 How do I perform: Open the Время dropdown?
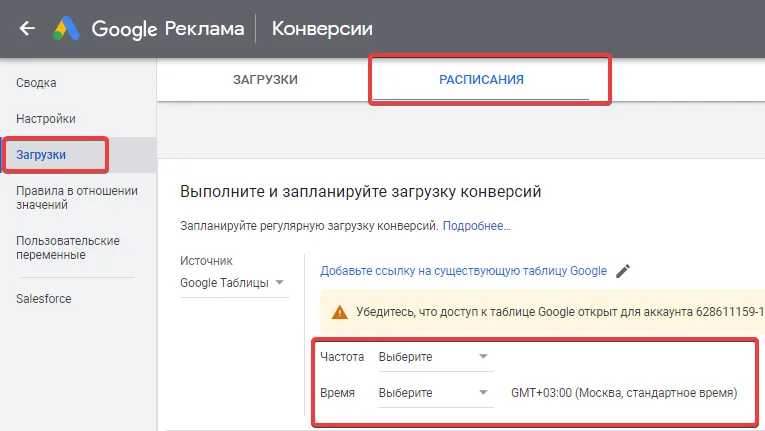tap(436, 393)
